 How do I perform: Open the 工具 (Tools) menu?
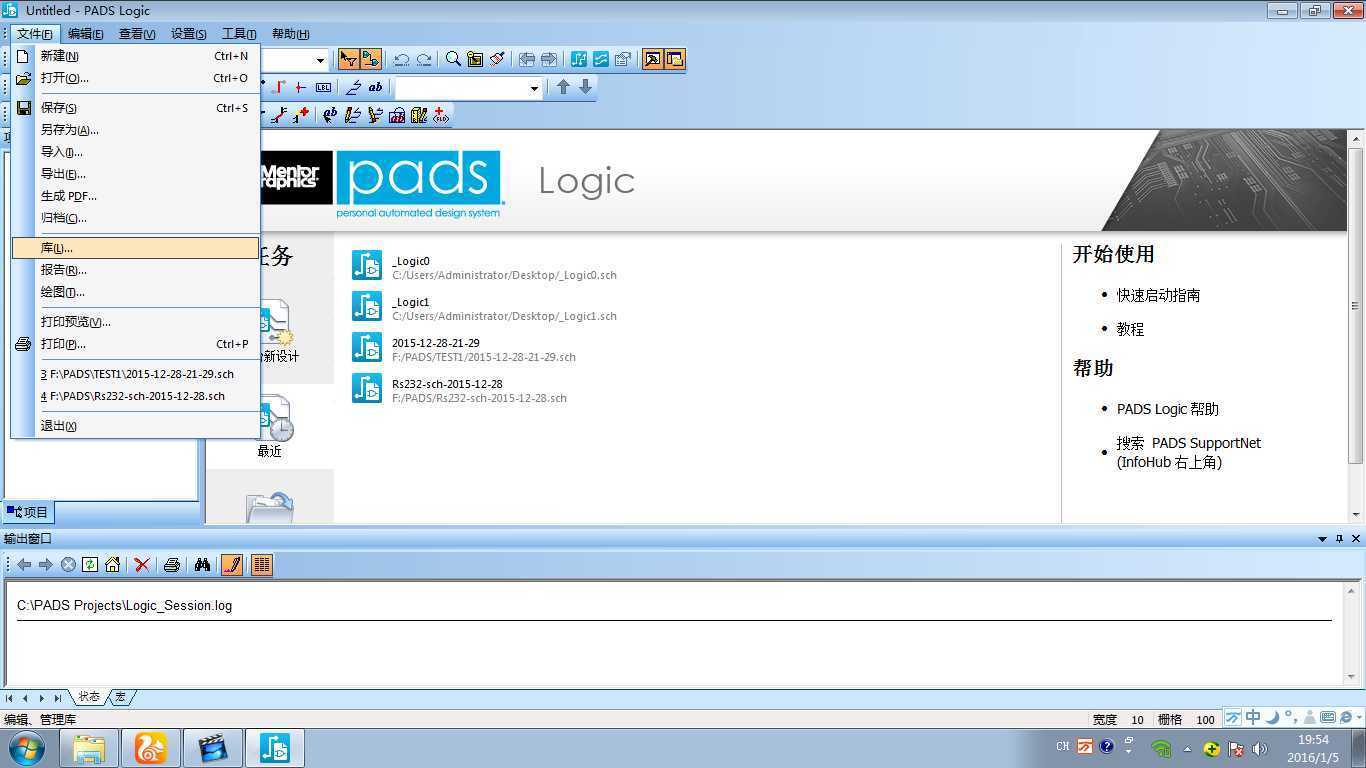pyautogui.click(x=239, y=34)
